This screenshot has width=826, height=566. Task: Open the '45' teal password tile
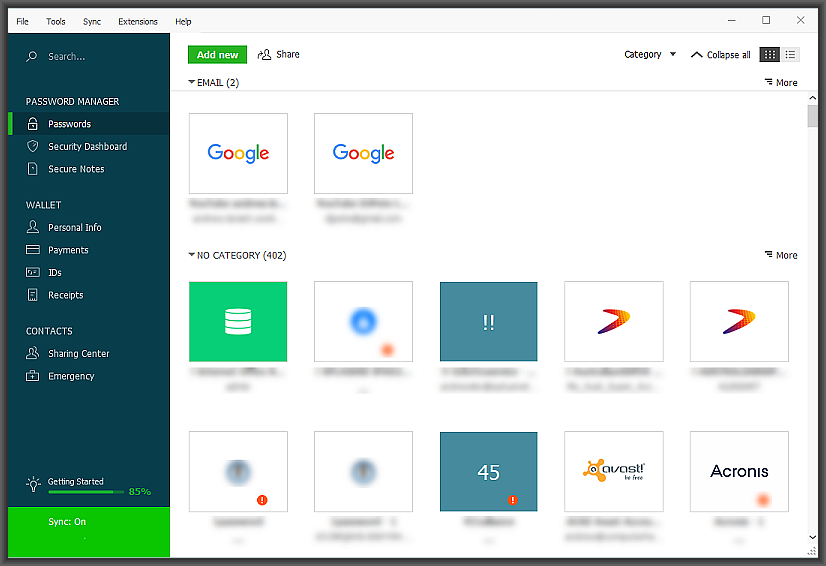coord(488,472)
